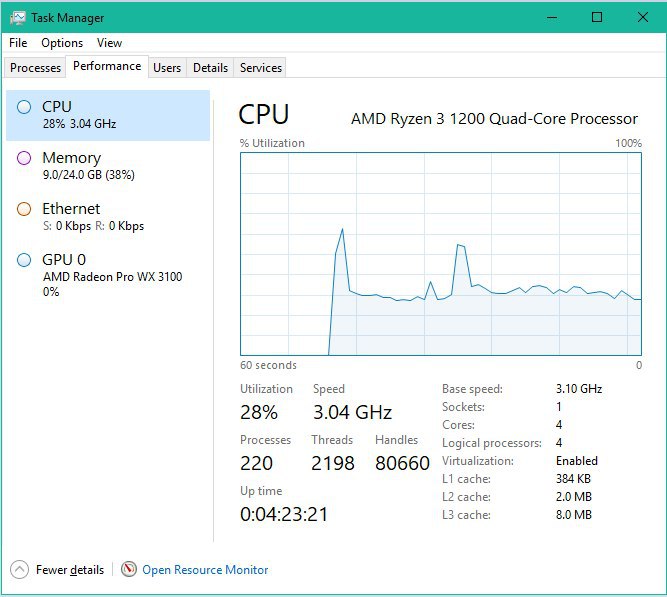Minimize the Task Manager window
The height and width of the screenshot is (597, 667).
(x=552, y=17)
